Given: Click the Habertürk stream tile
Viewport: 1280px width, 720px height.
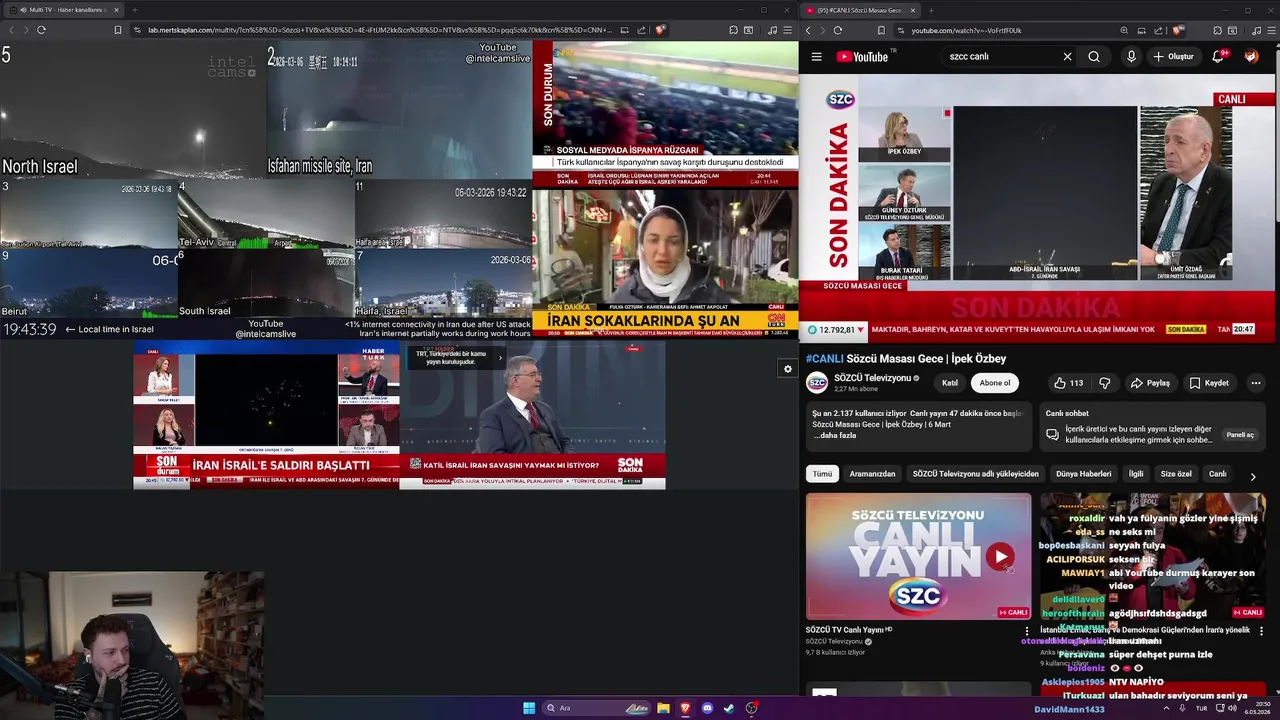Looking at the screenshot, I should tap(266, 415).
